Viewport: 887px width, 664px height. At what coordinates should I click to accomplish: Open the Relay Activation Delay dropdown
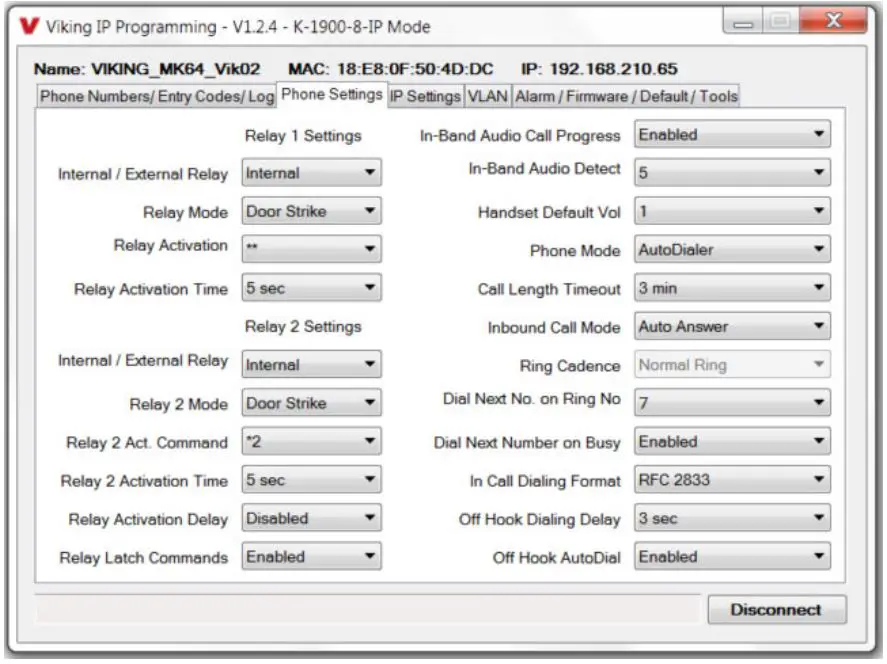pos(312,518)
